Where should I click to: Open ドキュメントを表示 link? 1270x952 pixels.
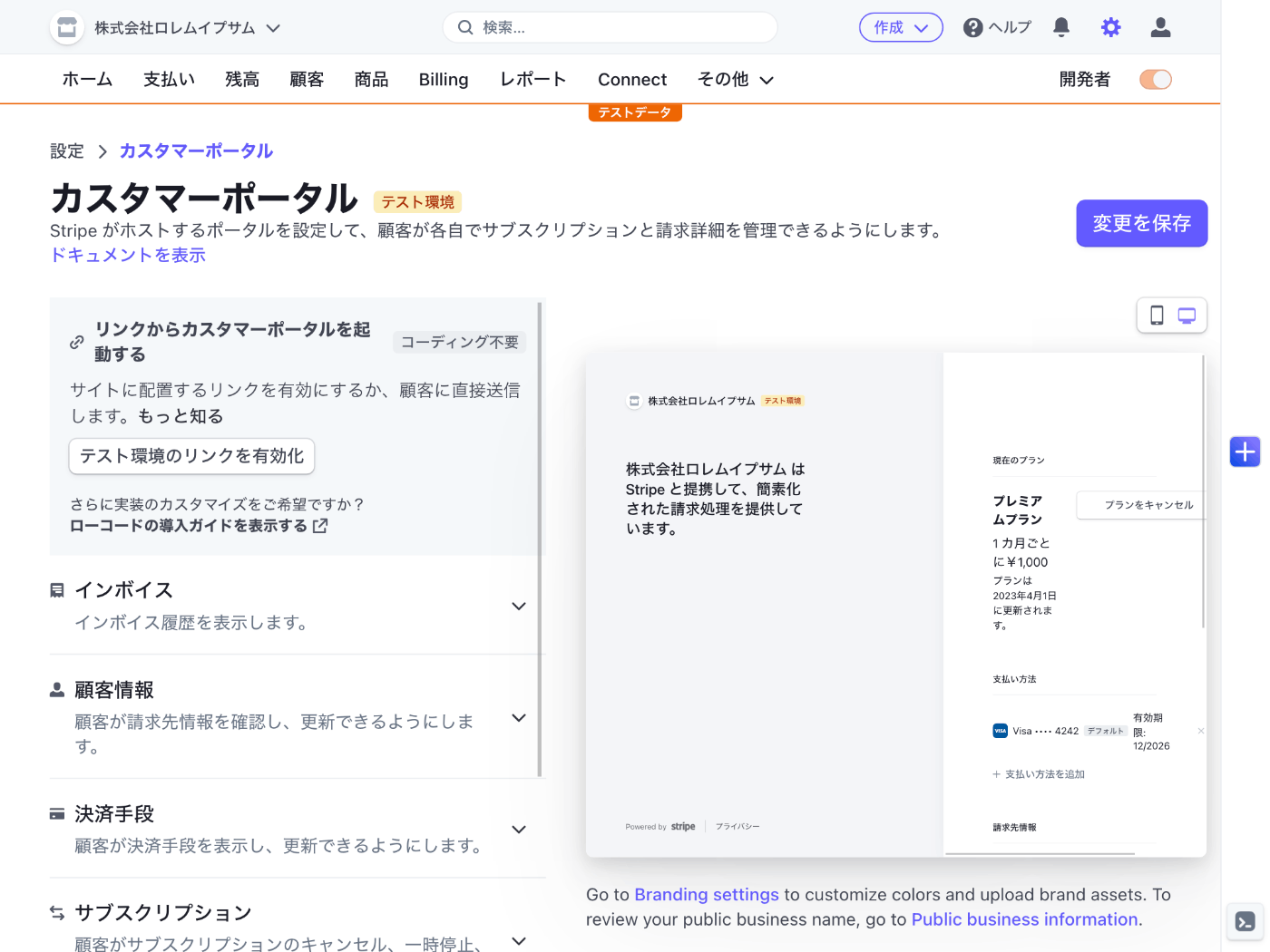[128, 255]
